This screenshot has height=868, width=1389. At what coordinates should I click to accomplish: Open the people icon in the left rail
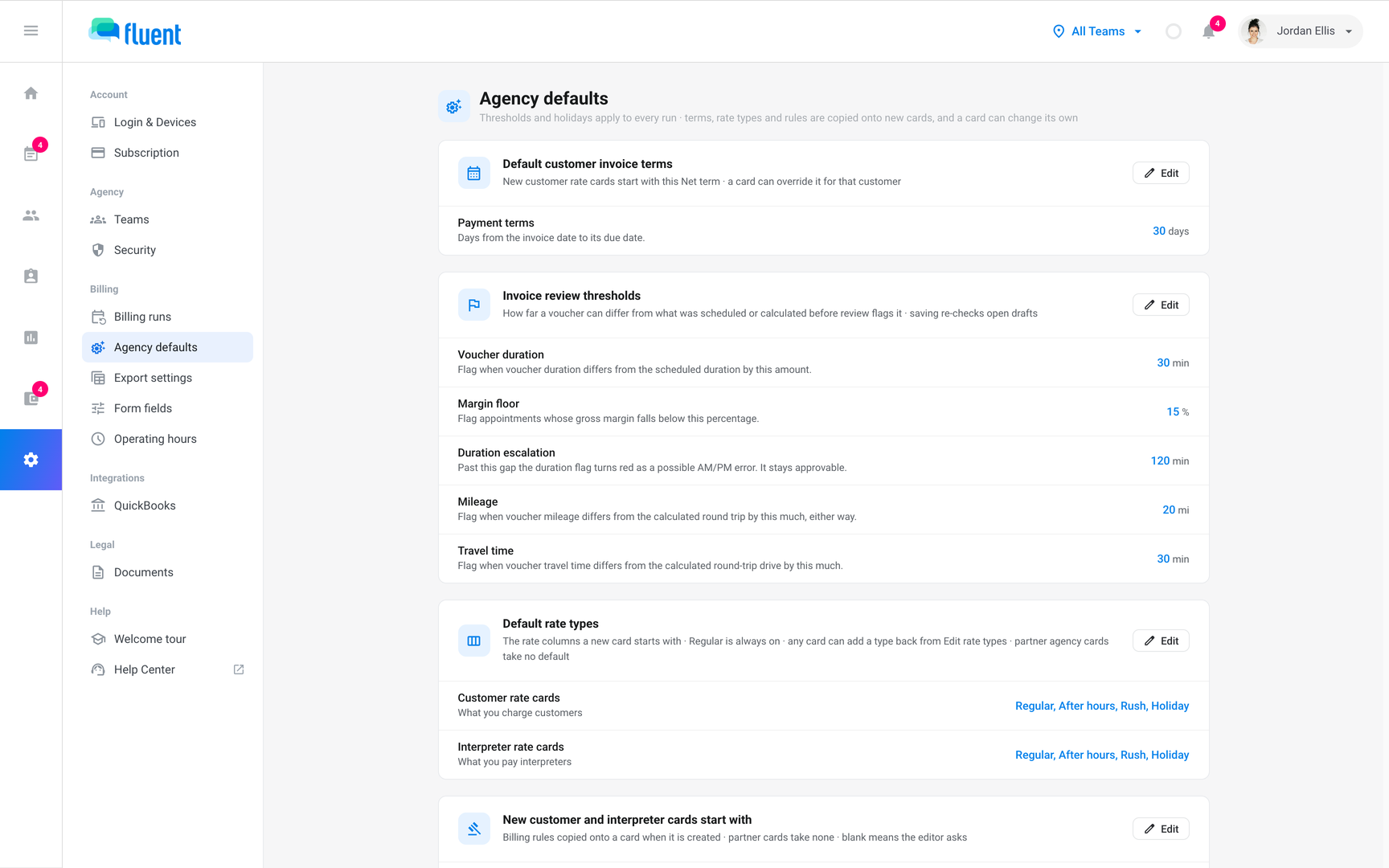tap(31, 215)
